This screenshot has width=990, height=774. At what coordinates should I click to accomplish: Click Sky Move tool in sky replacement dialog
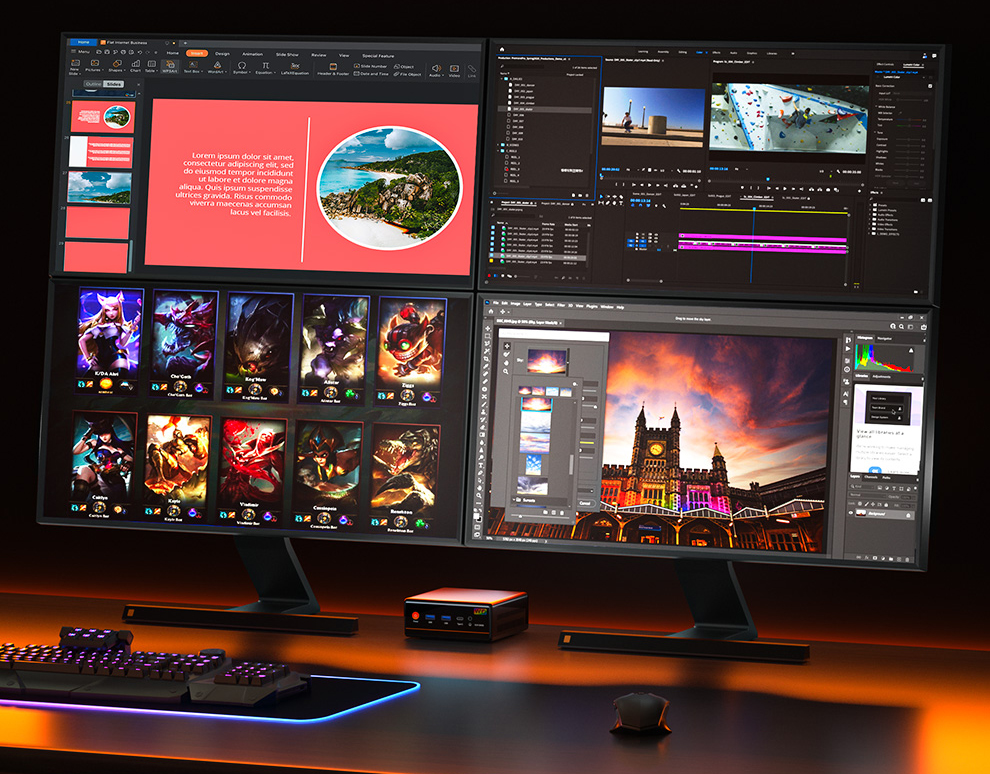(x=507, y=346)
